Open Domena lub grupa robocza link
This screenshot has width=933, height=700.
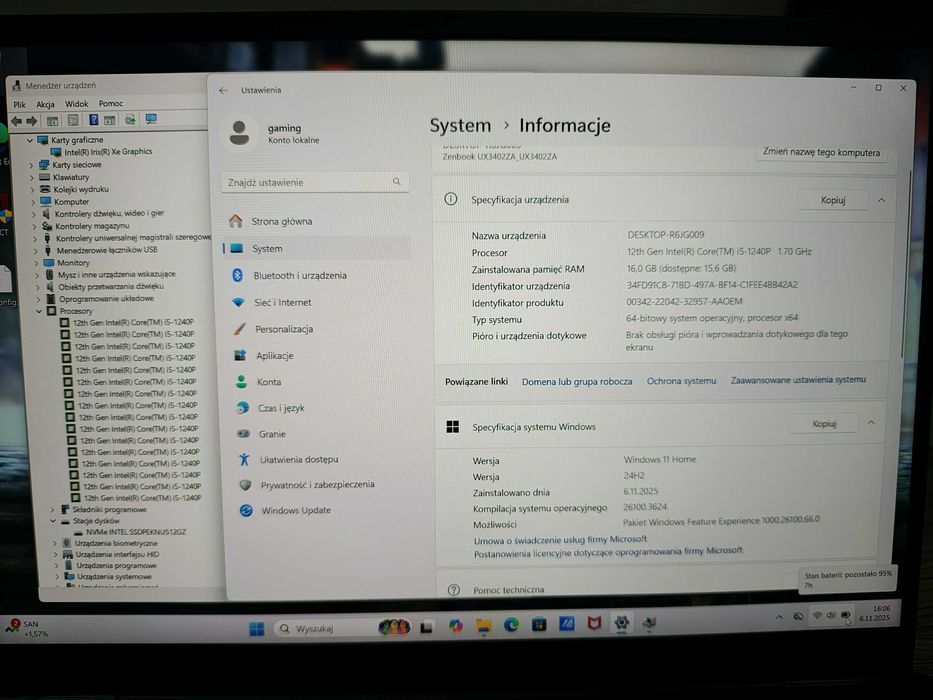click(577, 382)
